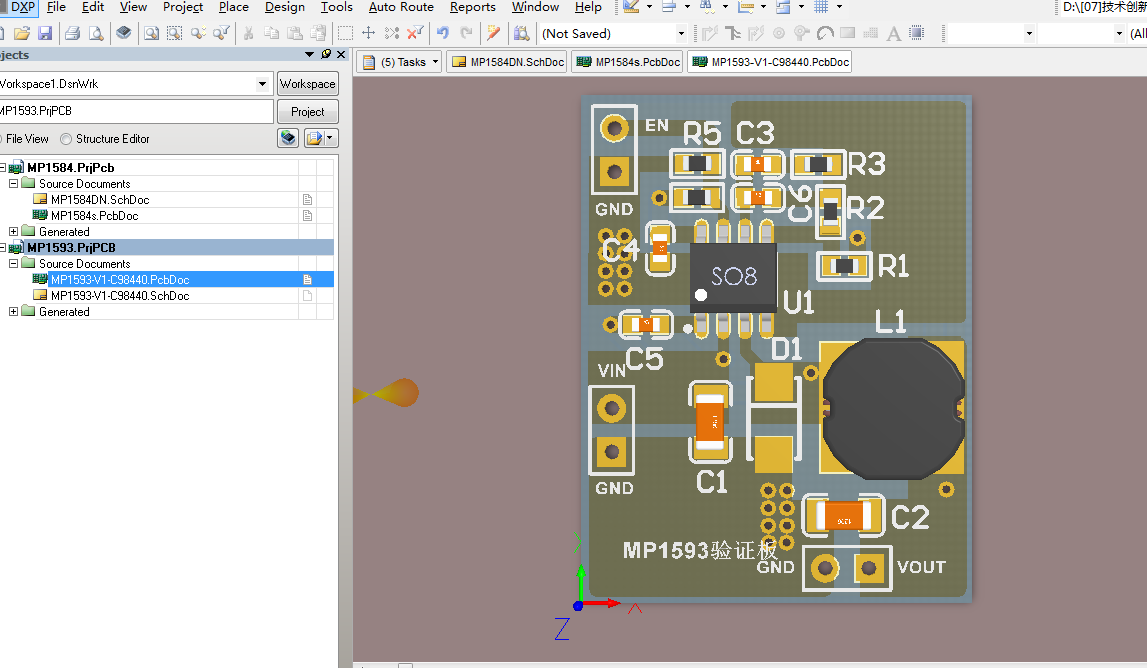Open the Help menu

point(588,7)
